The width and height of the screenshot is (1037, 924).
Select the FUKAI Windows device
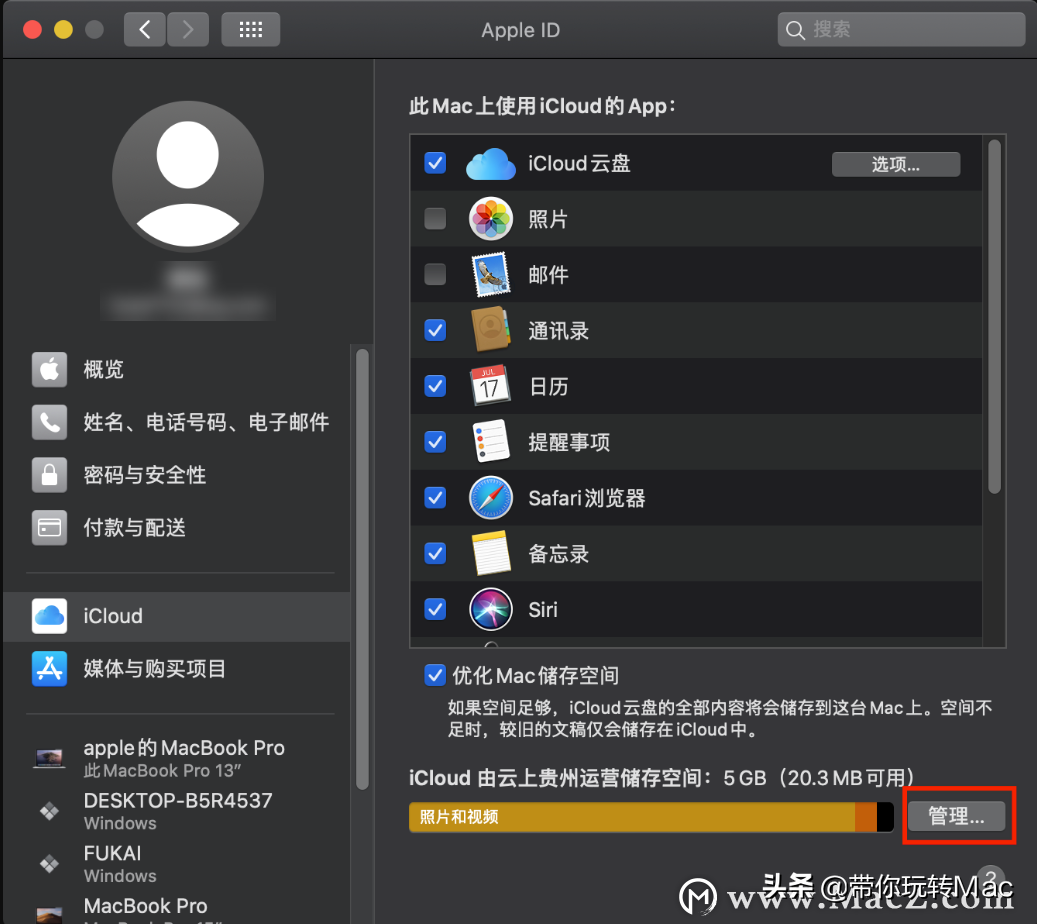click(x=179, y=864)
